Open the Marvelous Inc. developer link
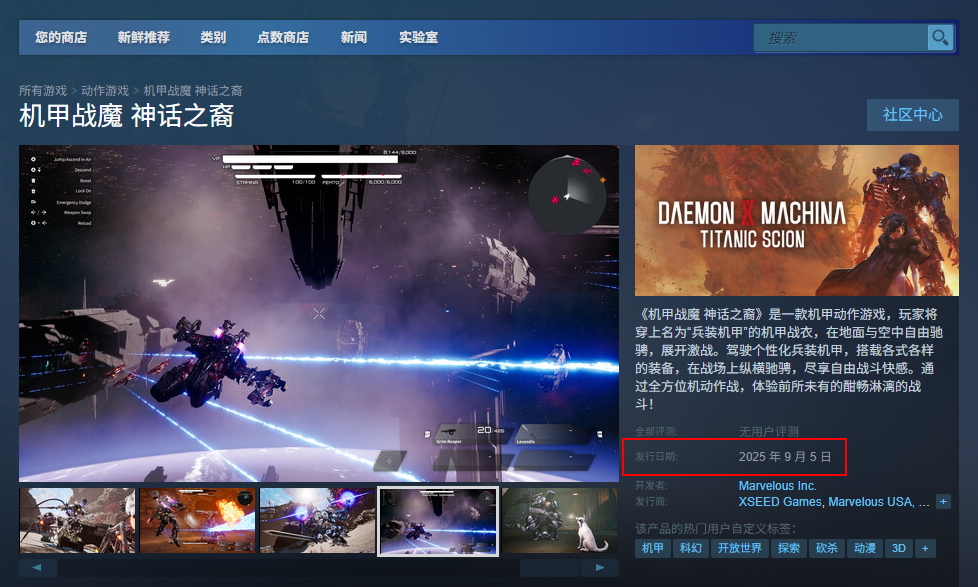The image size is (978, 587). tap(777, 486)
